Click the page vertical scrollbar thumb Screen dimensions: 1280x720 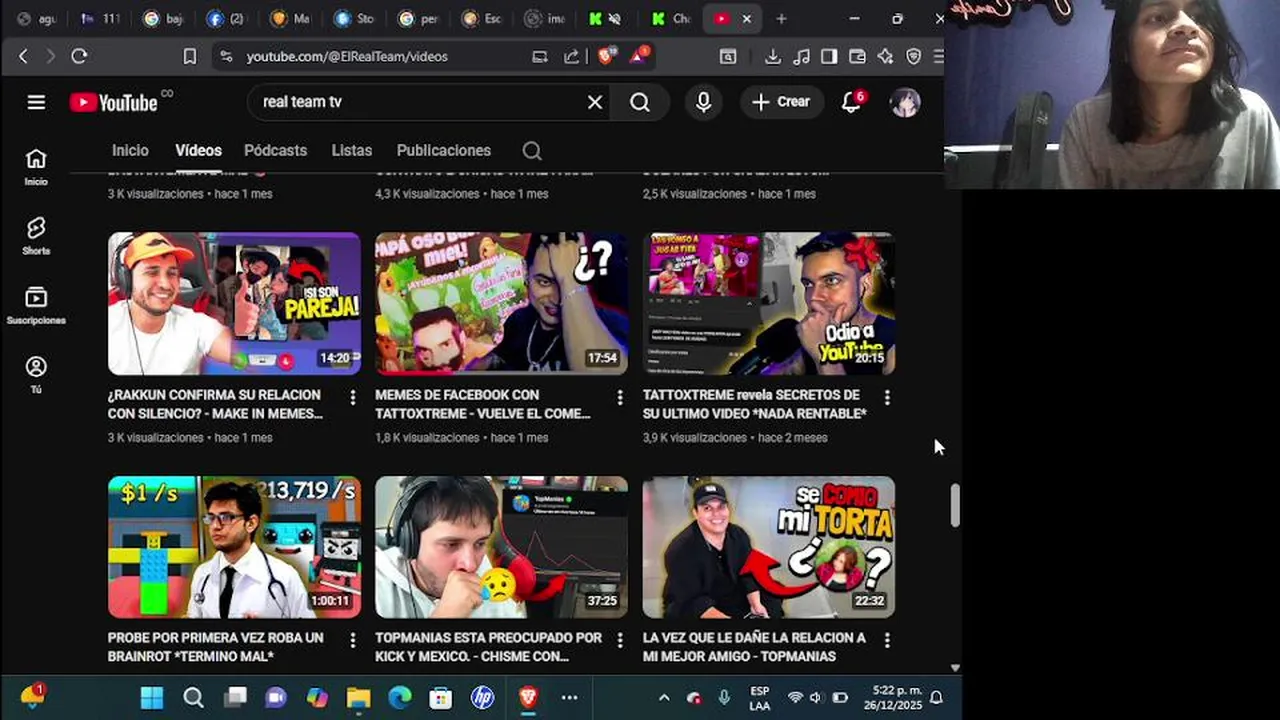pyautogui.click(x=955, y=505)
